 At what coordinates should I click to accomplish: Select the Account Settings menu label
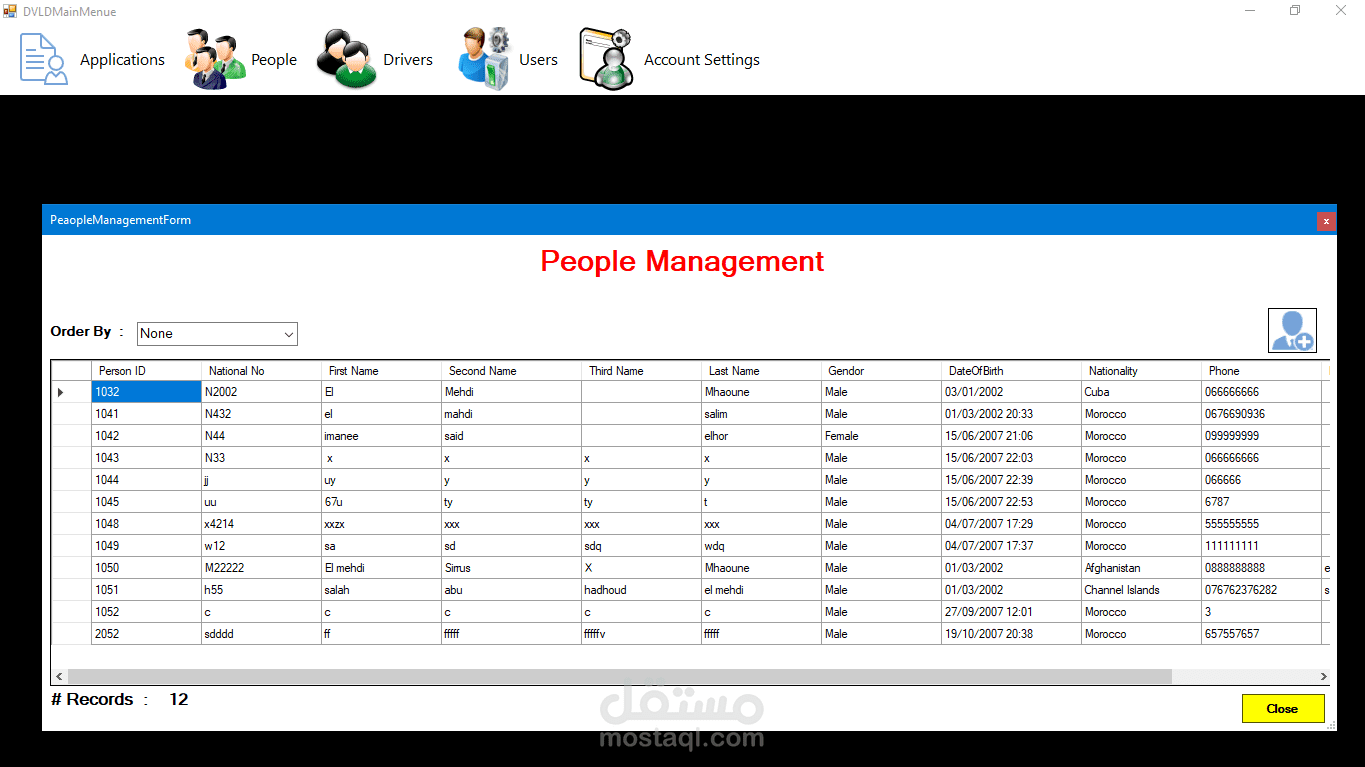point(702,60)
